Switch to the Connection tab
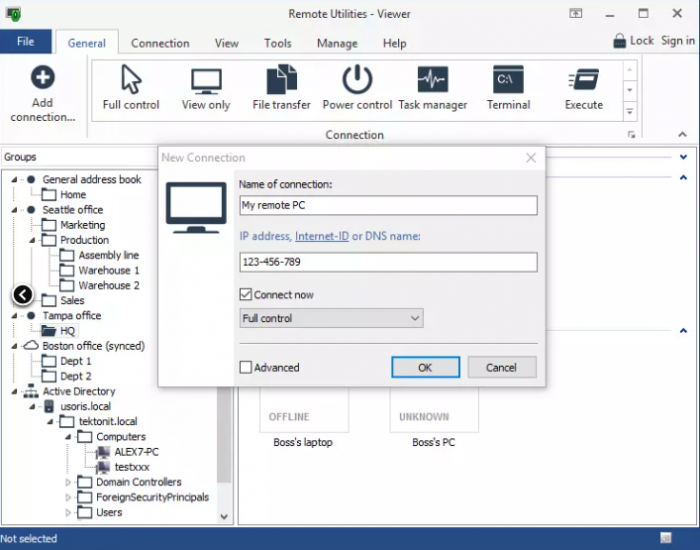The image size is (700, 550). click(x=160, y=43)
